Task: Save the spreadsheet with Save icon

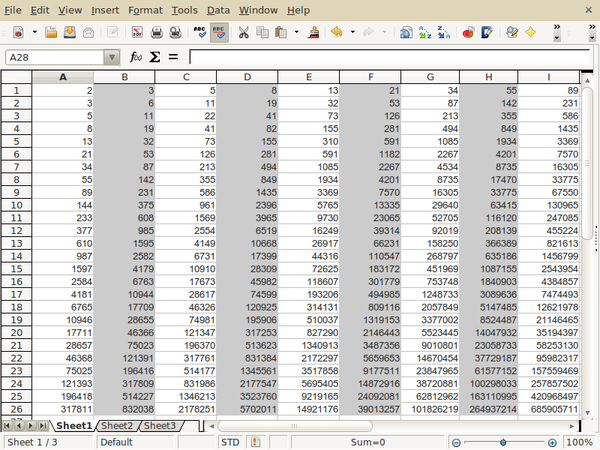Action: (70, 33)
